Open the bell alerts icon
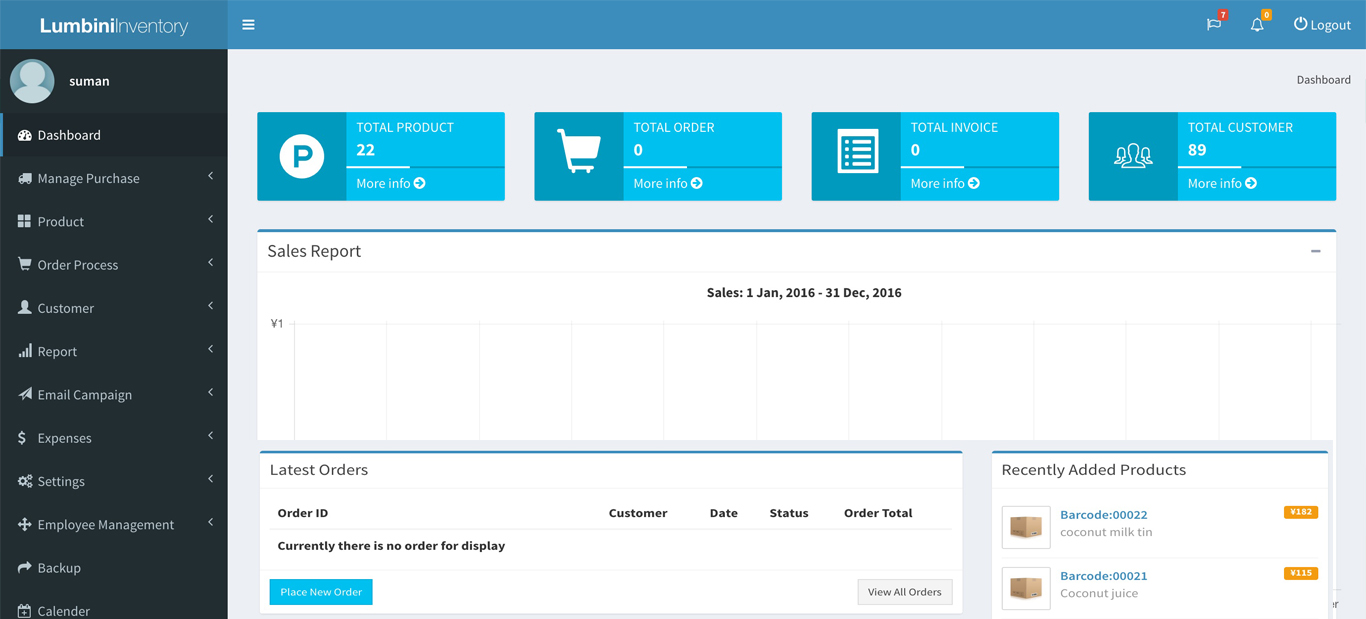 pyautogui.click(x=1257, y=25)
